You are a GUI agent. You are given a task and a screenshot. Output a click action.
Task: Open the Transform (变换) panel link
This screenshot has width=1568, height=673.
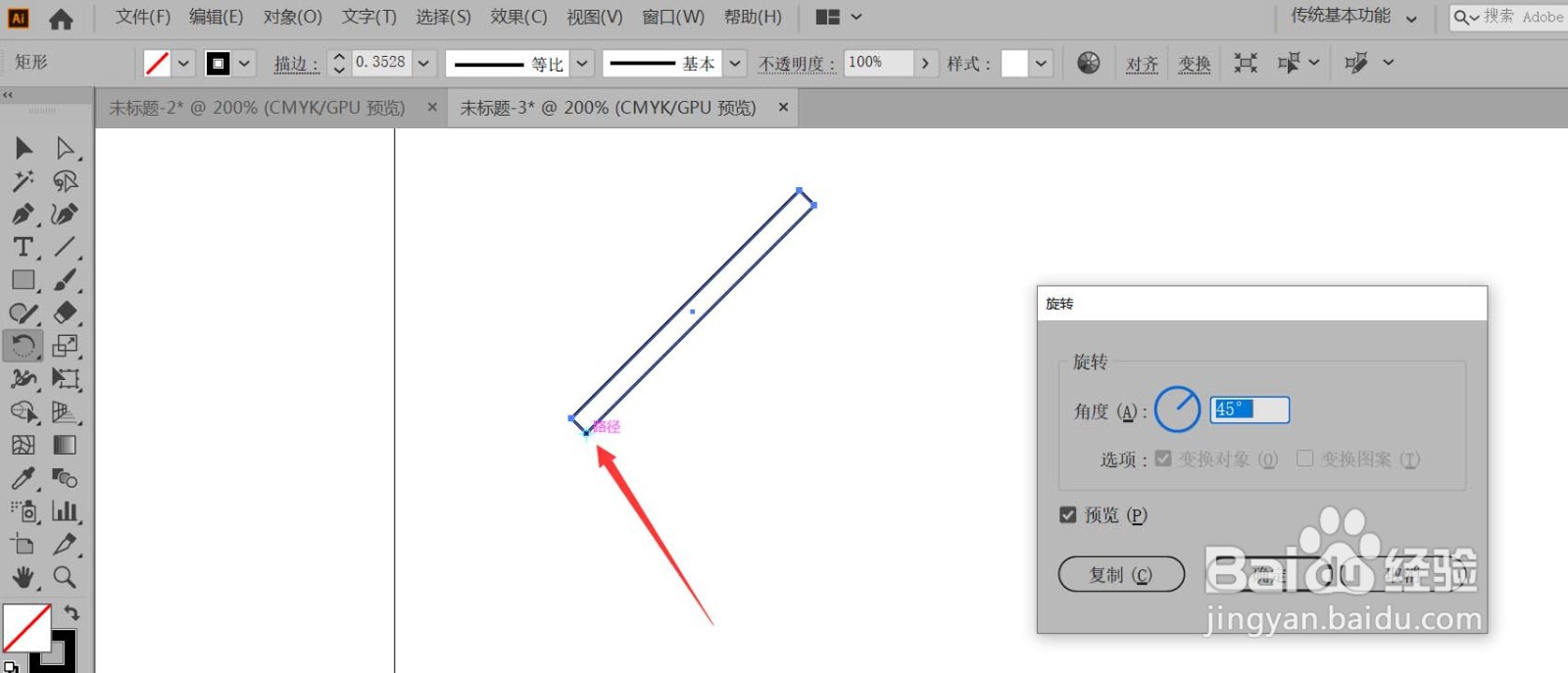(1195, 64)
